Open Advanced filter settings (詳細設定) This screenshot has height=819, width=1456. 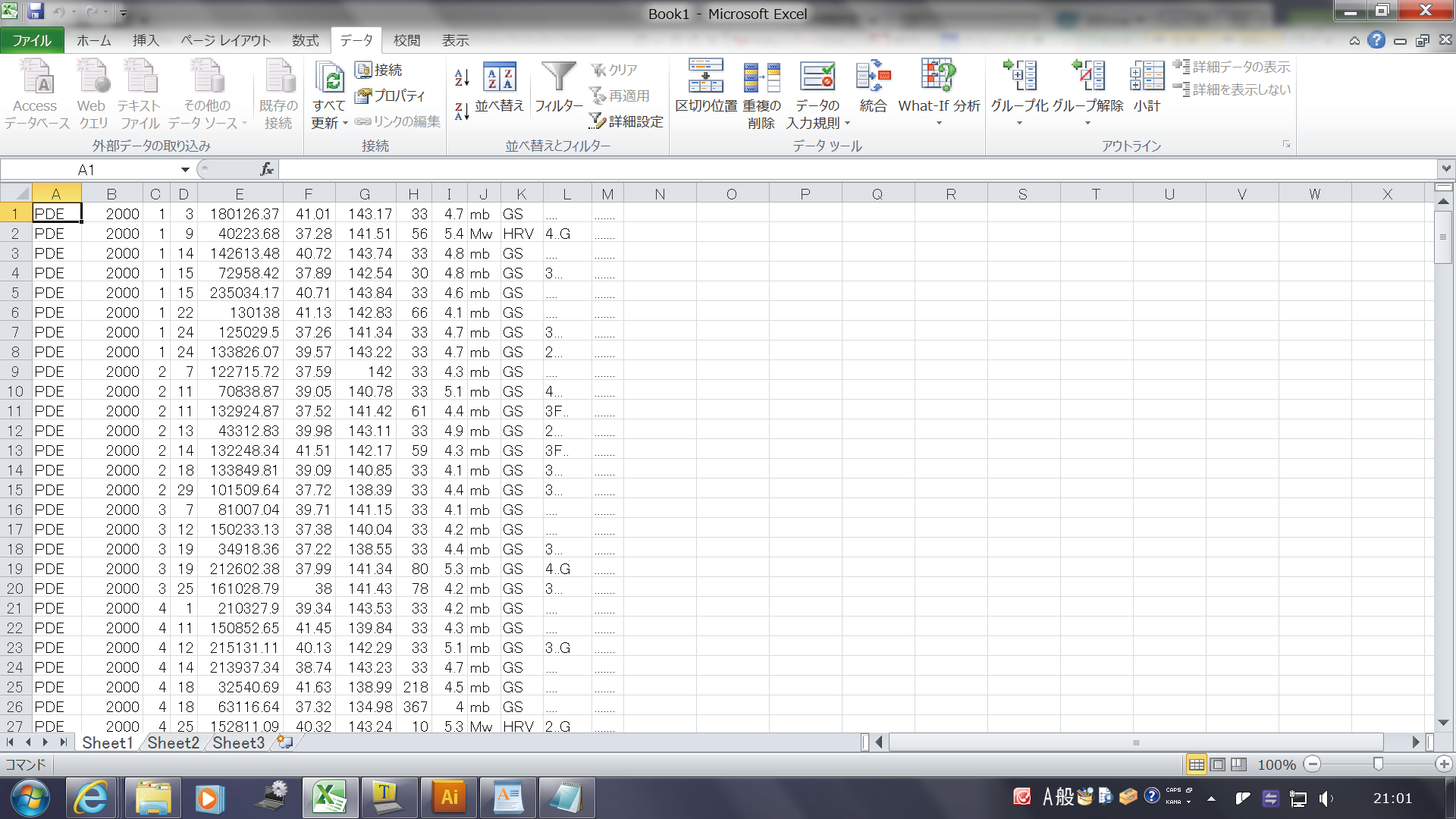[x=626, y=121]
